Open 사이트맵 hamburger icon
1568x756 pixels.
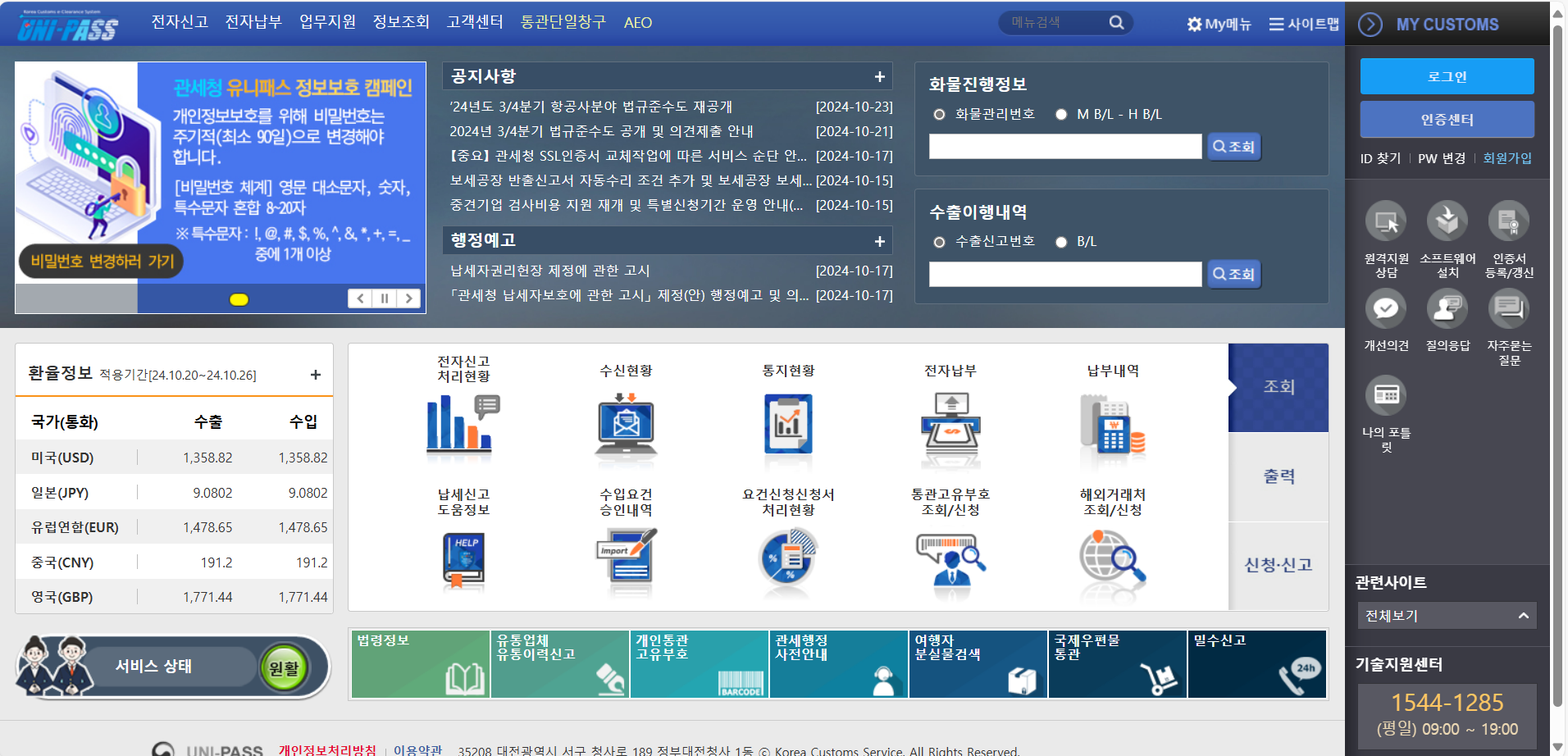(x=1276, y=25)
